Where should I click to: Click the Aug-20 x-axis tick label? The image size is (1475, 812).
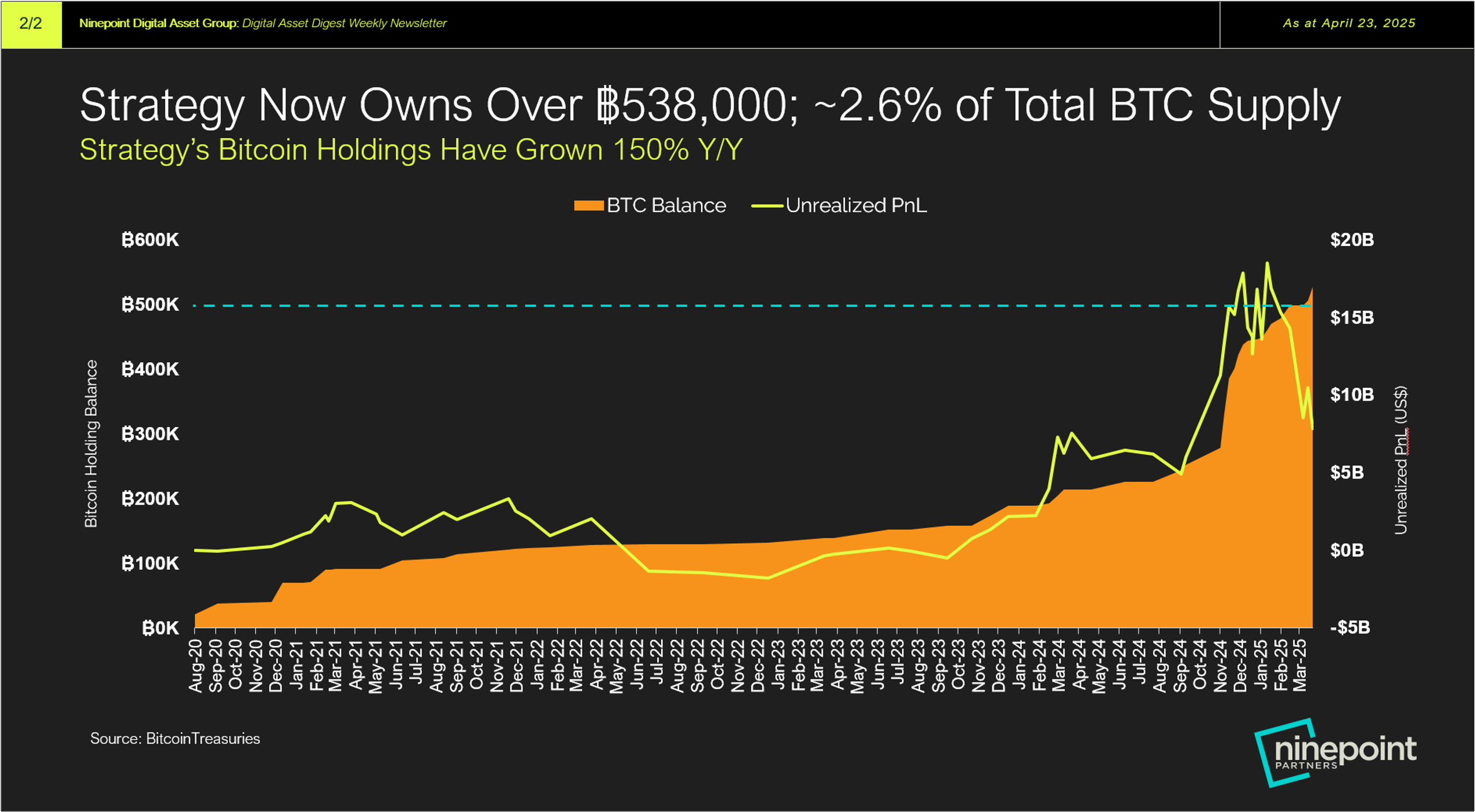point(195,665)
